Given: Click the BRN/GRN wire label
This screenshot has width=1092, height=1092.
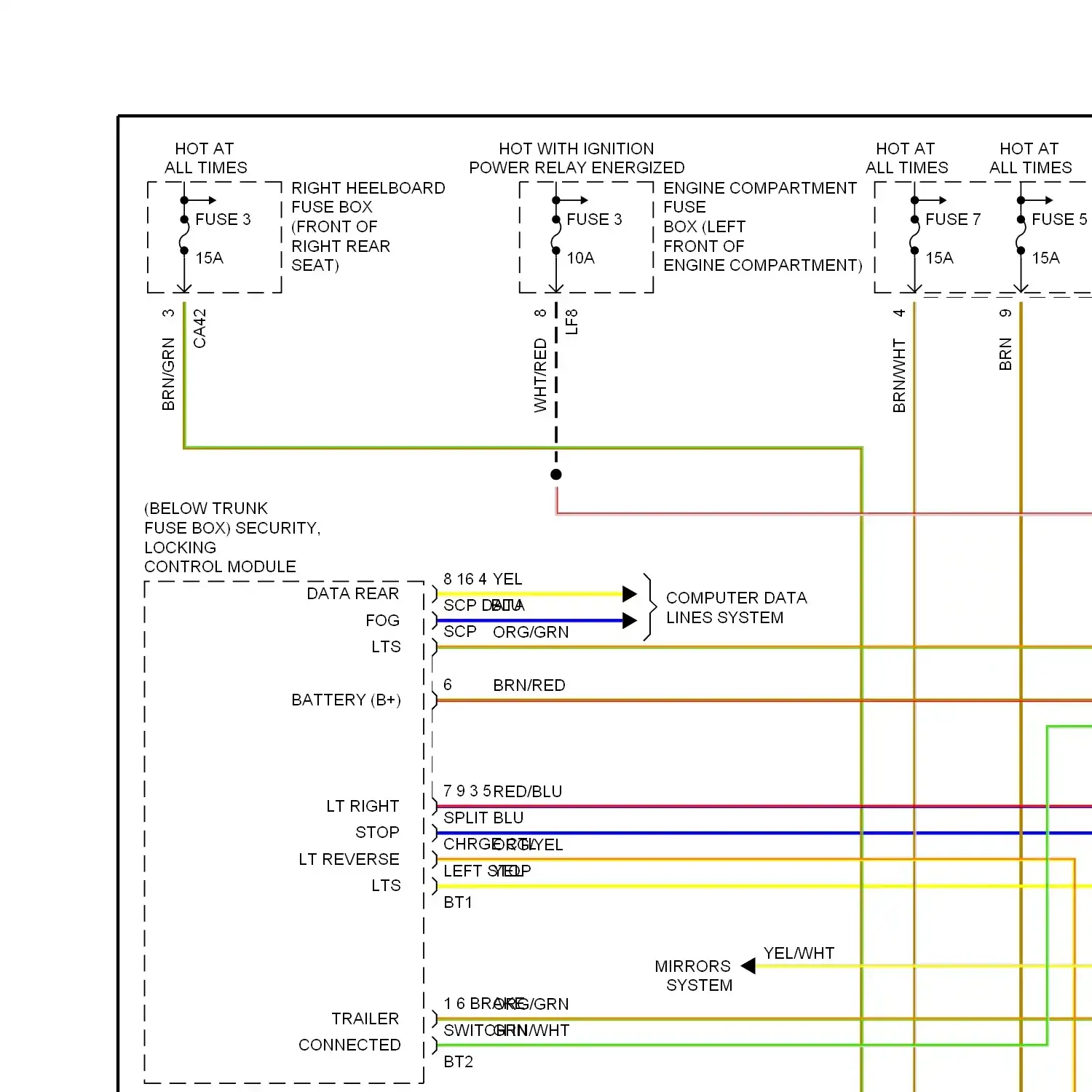Looking at the screenshot, I should coord(168,373).
